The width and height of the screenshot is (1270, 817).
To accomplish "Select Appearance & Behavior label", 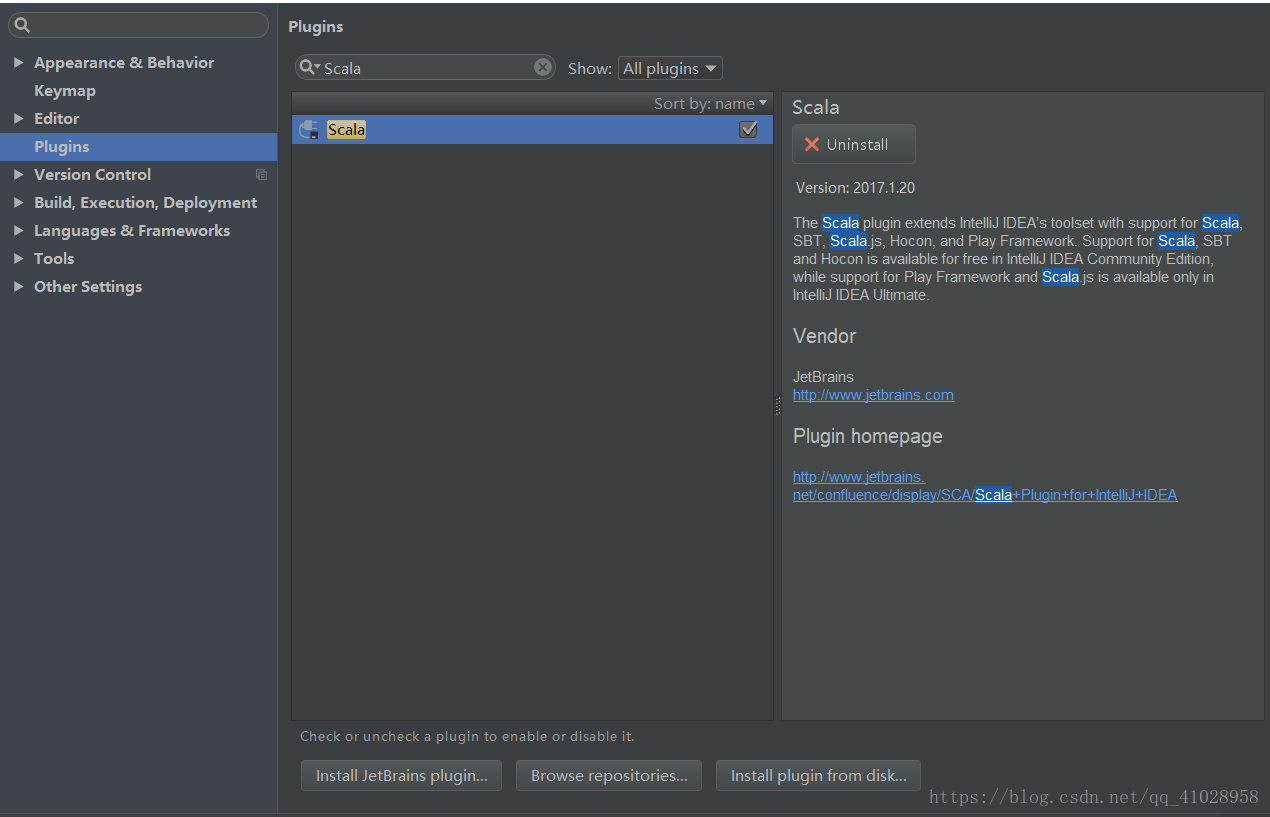I will click(x=124, y=62).
